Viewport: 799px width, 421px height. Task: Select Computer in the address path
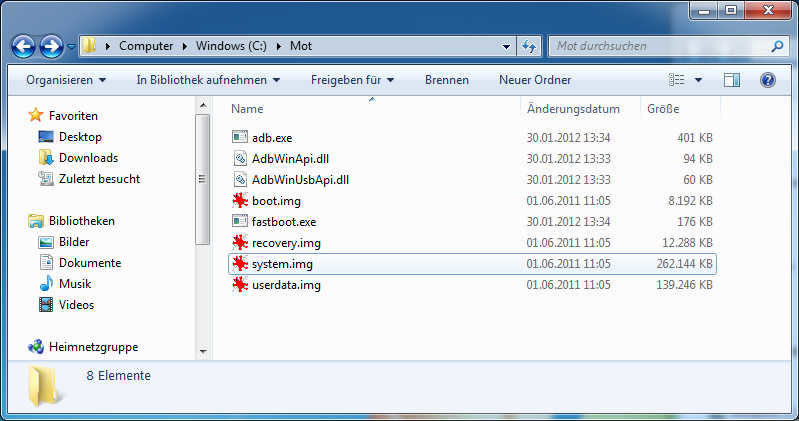coord(146,46)
